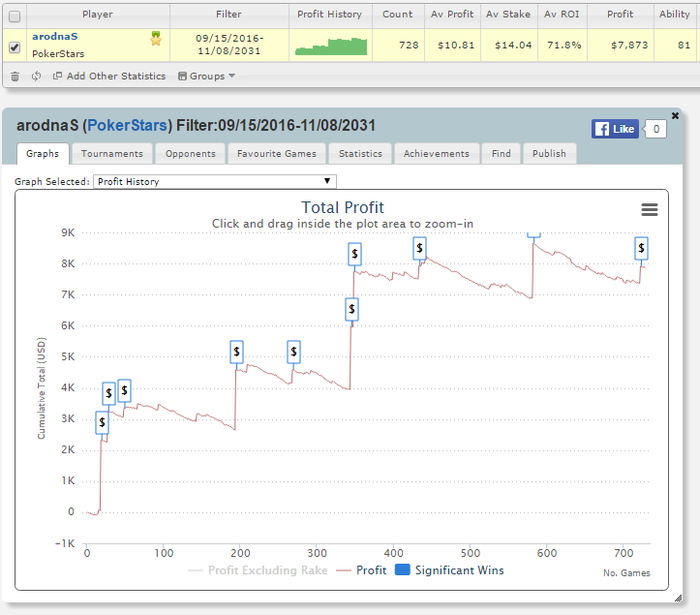Screen dimensions: 700x615
Task: Tick the select-all checkbox in table header
Action: coord(15,17)
